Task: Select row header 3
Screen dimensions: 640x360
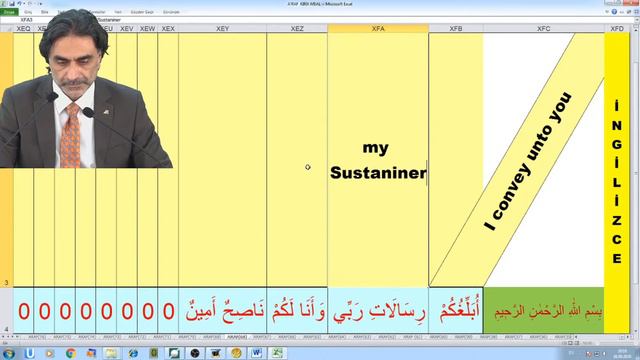Action: tap(7, 160)
